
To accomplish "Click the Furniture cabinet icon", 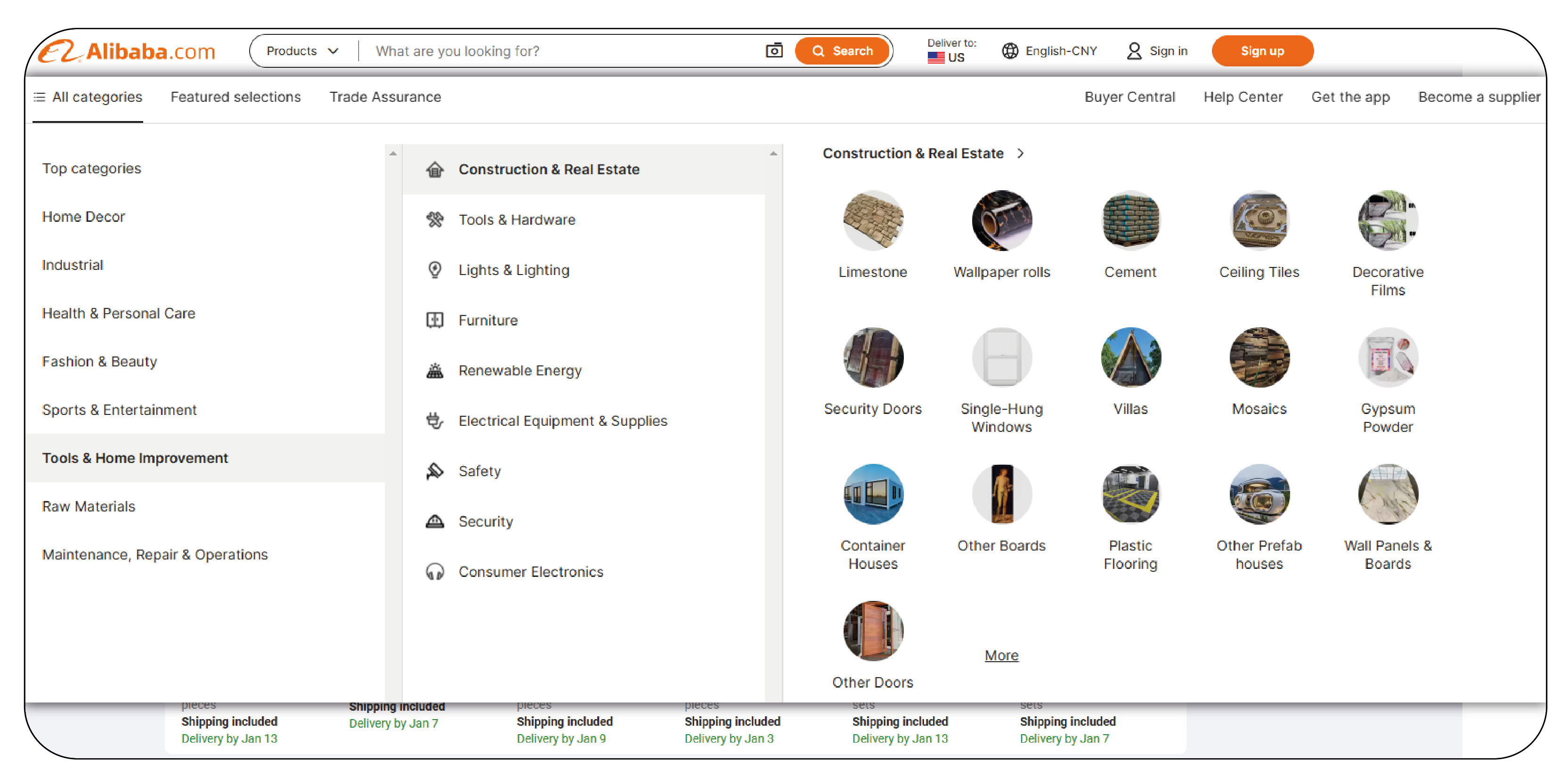I will [x=435, y=320].
